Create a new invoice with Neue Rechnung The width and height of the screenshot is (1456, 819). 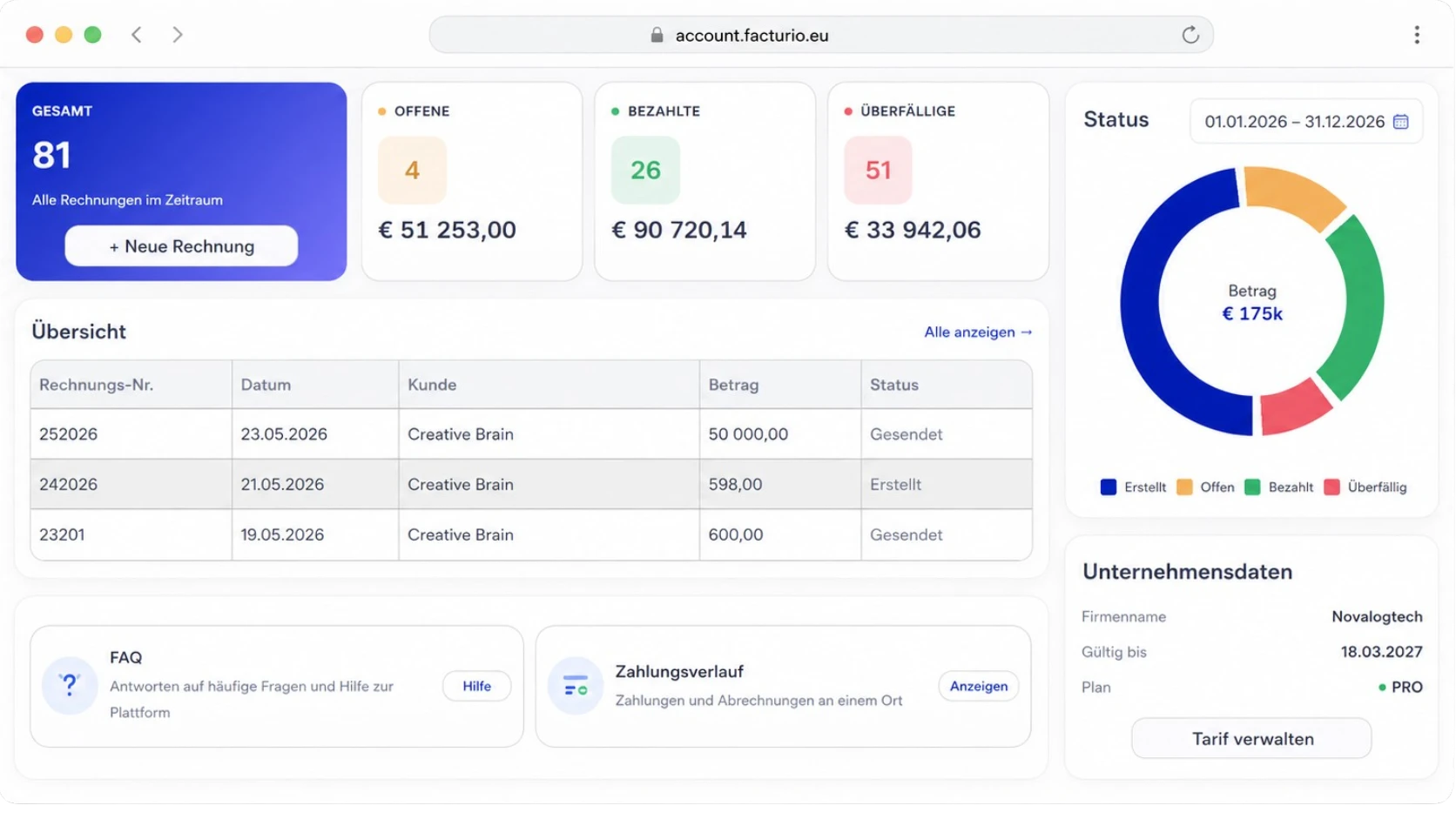pos(181,246)
